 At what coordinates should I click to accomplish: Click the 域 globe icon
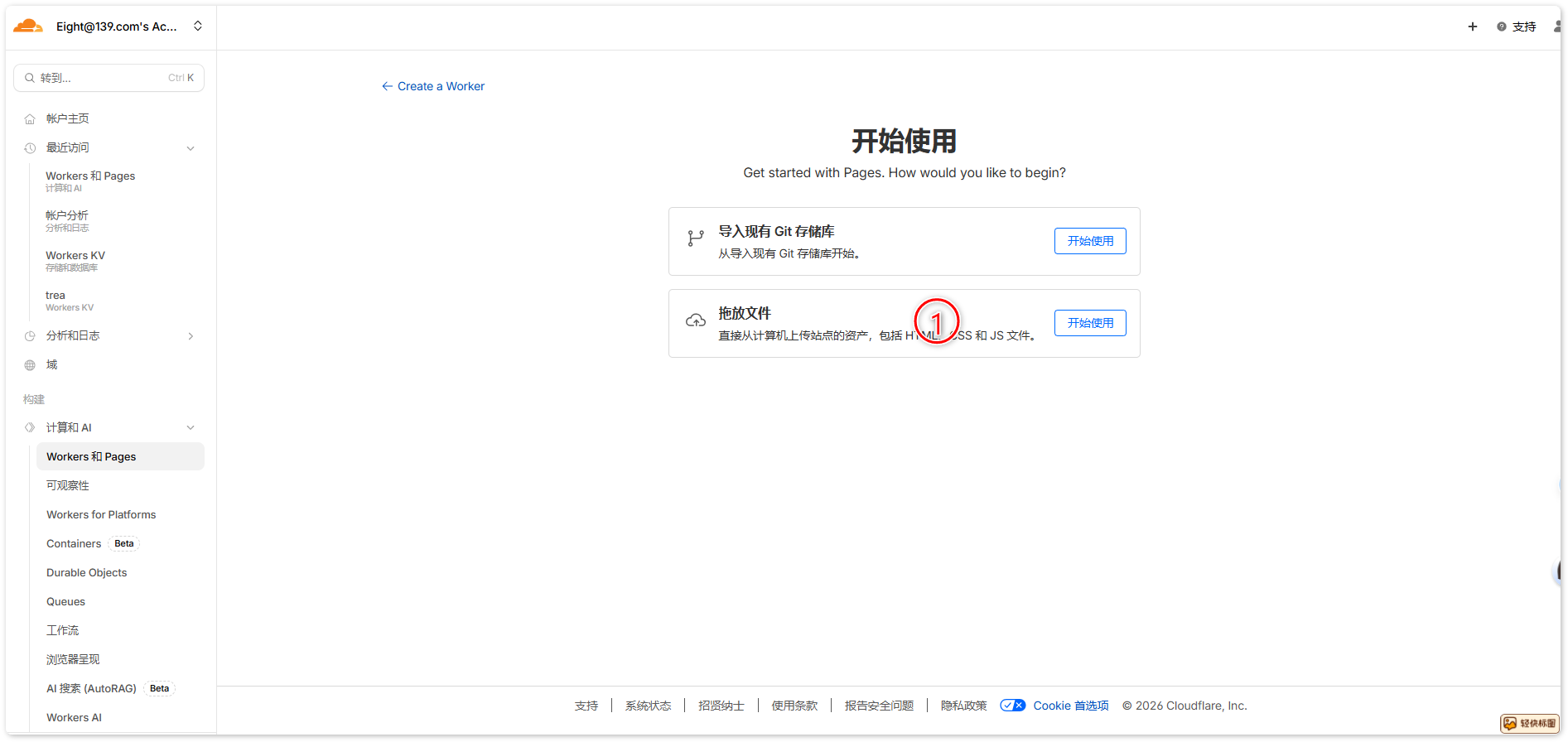(30, 365)
